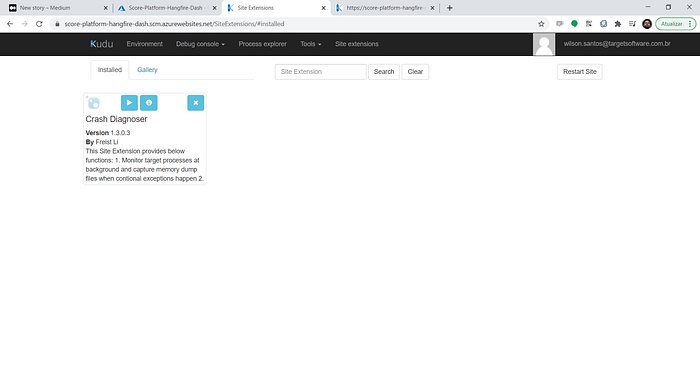Viewport: 700px width, 376px height.
Task: Click the user avatar image
Action: (544, 44)
